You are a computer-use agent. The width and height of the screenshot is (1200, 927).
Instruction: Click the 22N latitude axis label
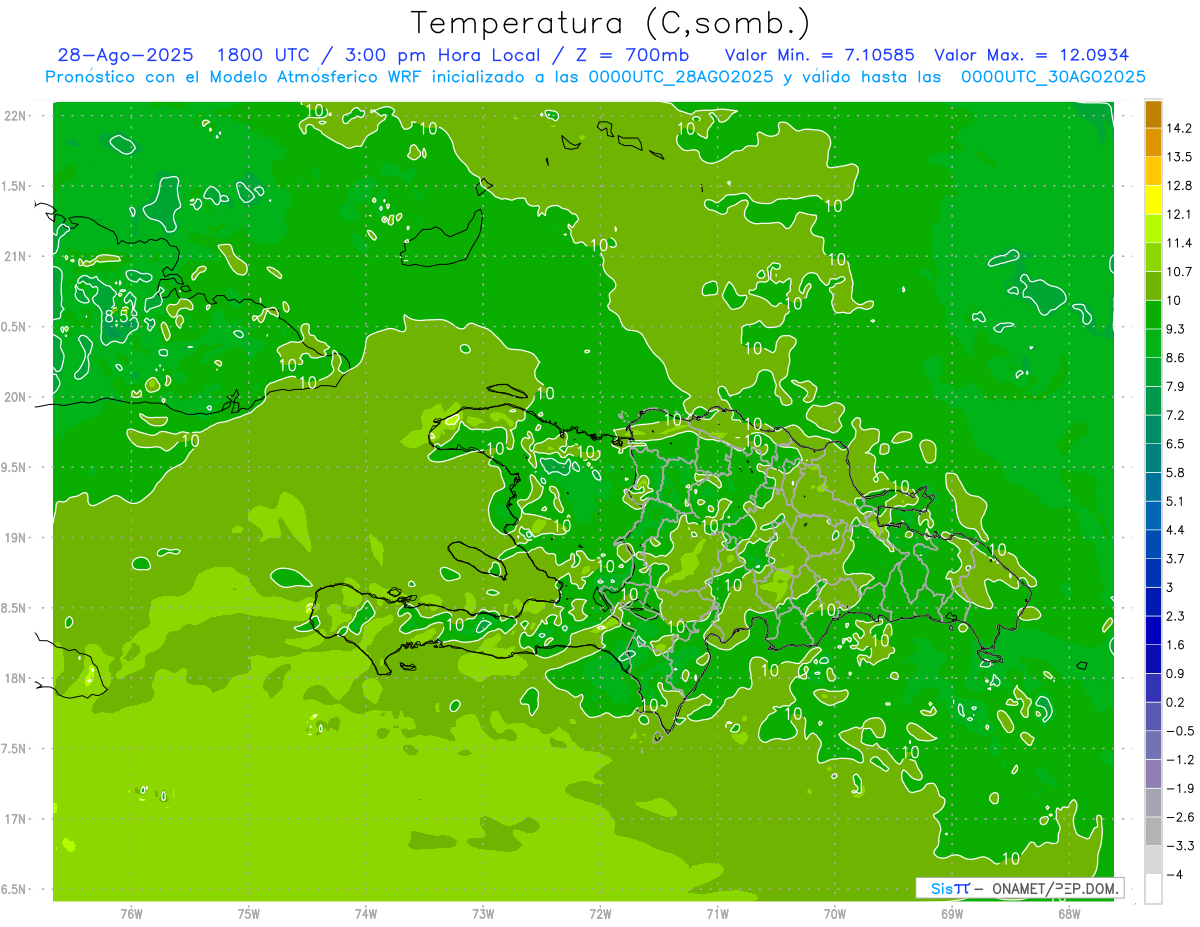[15, 115]
